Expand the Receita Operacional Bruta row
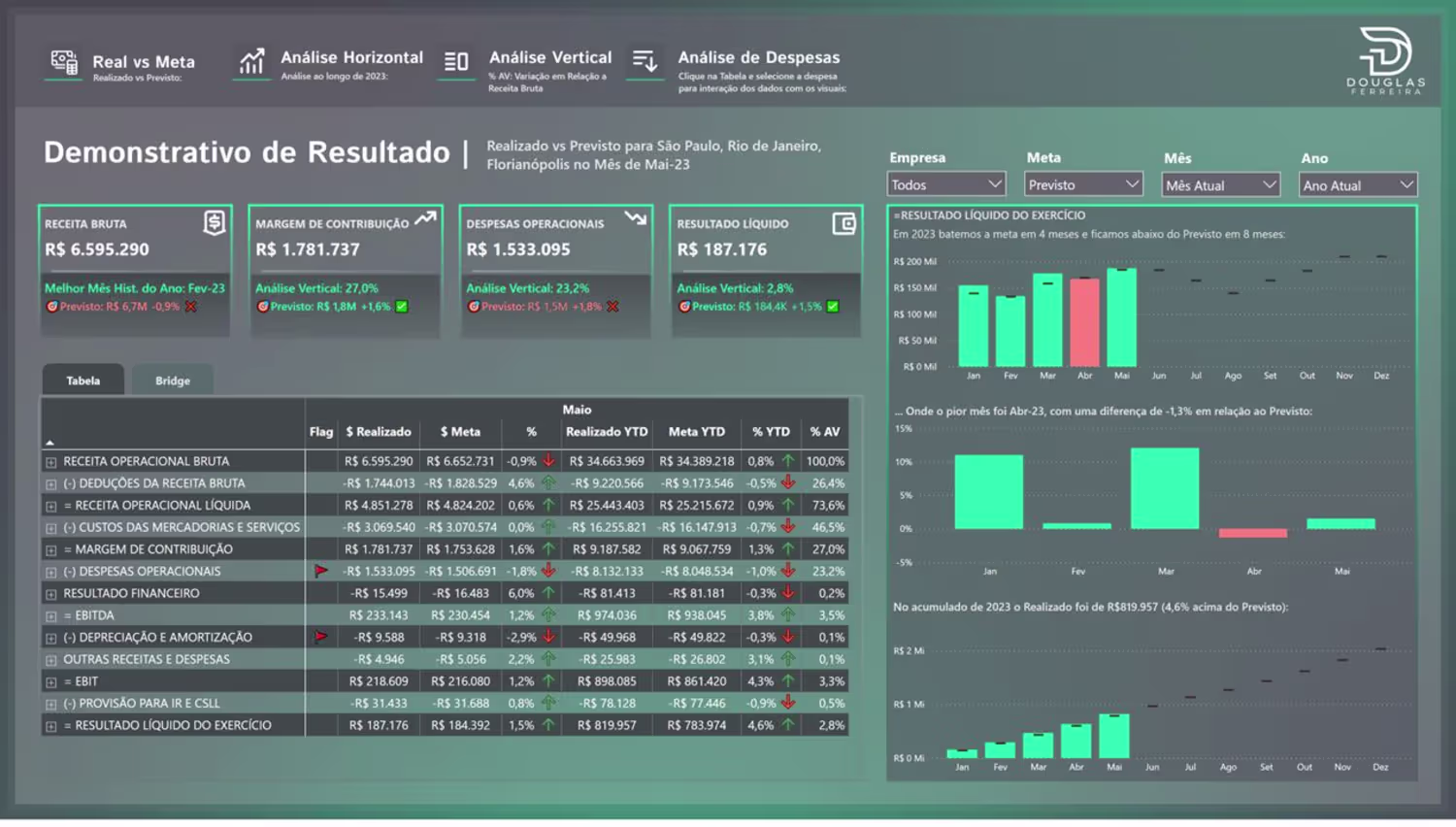Image resolution: width=1456 pixels, height=827 pixels. (51, 462)
